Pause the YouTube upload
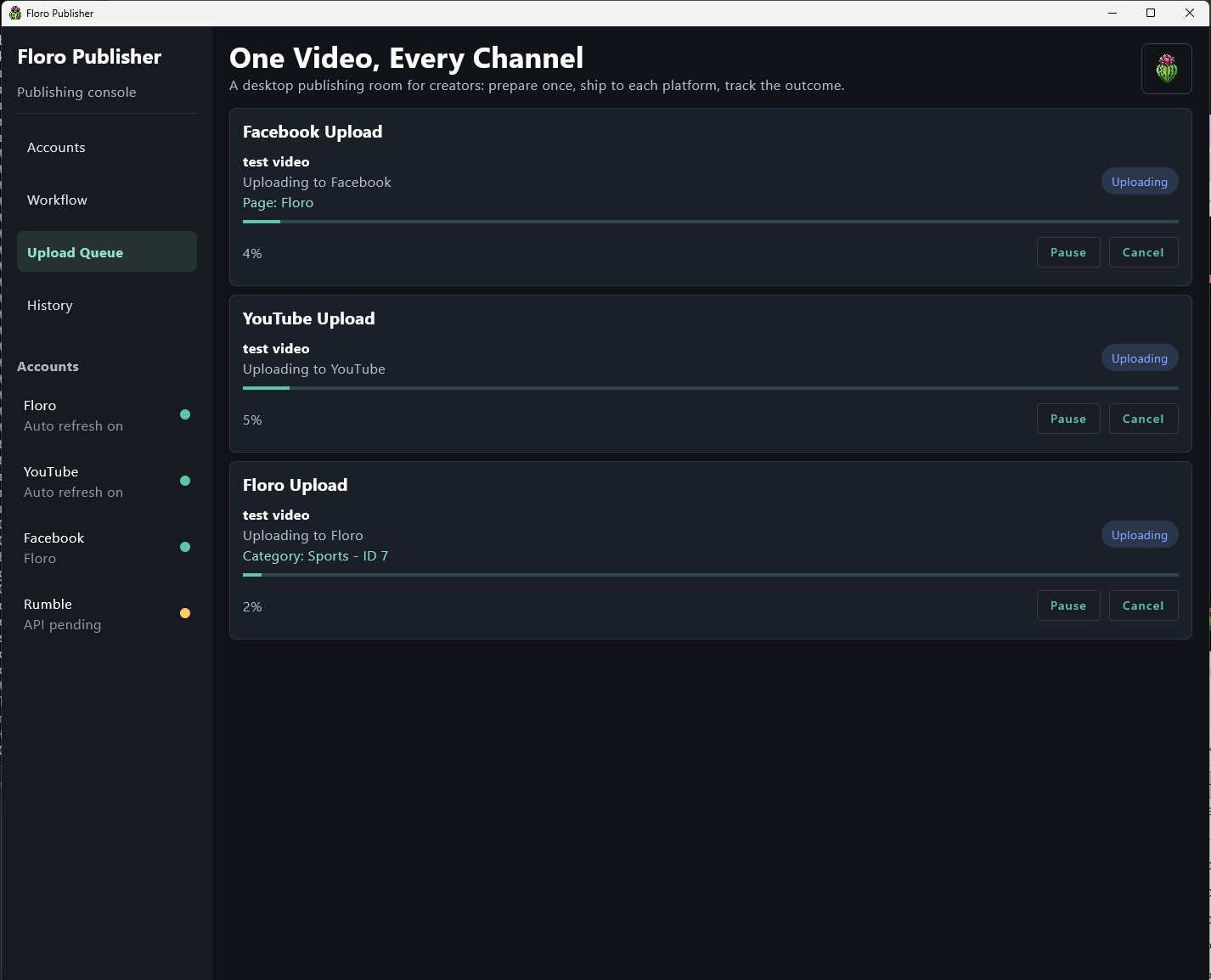The height and width of the screenshot is (980, 1211). pos(1068,419)
